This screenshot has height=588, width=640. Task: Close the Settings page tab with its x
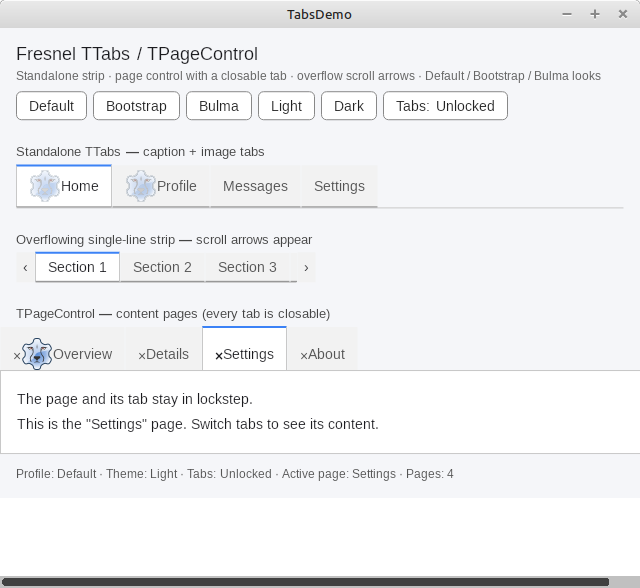pyautogui.click(x=219, y=356)
